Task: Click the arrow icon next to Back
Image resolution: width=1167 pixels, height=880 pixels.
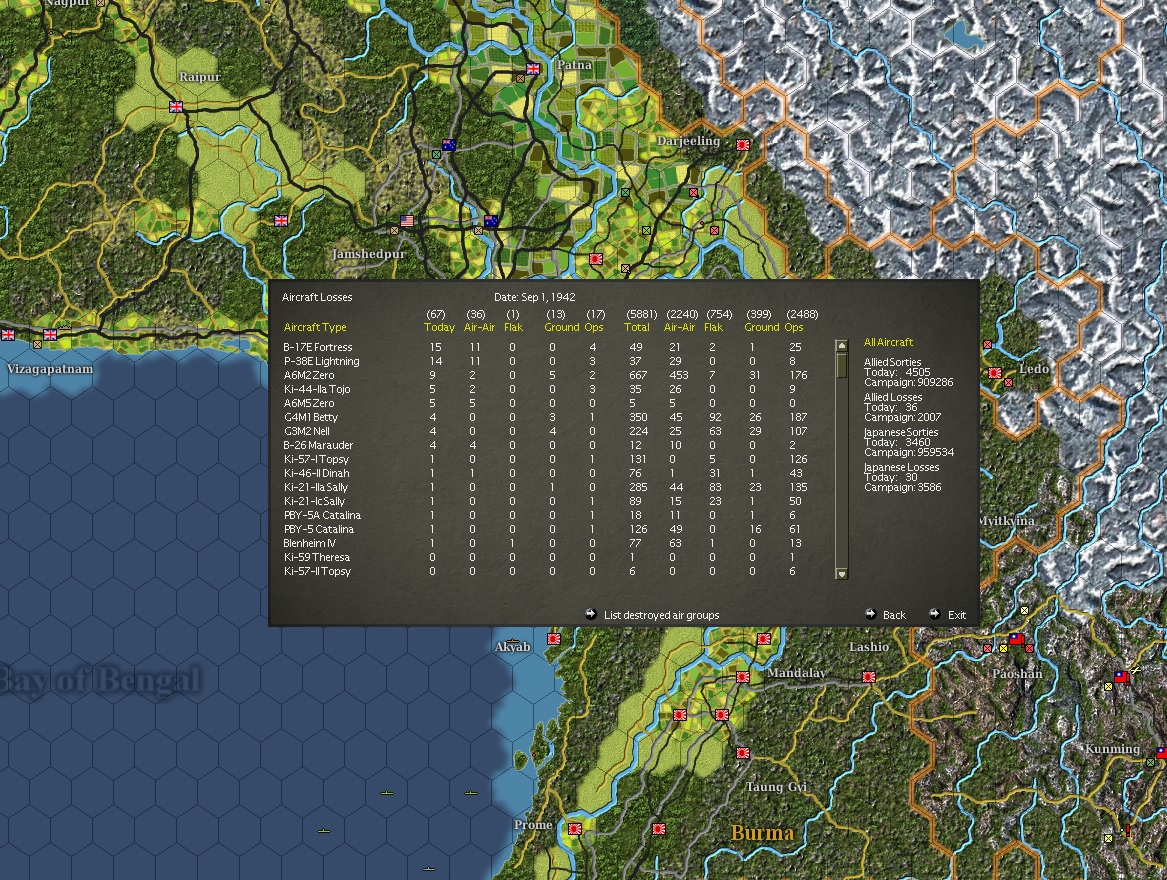Action: tap(871, 614)
